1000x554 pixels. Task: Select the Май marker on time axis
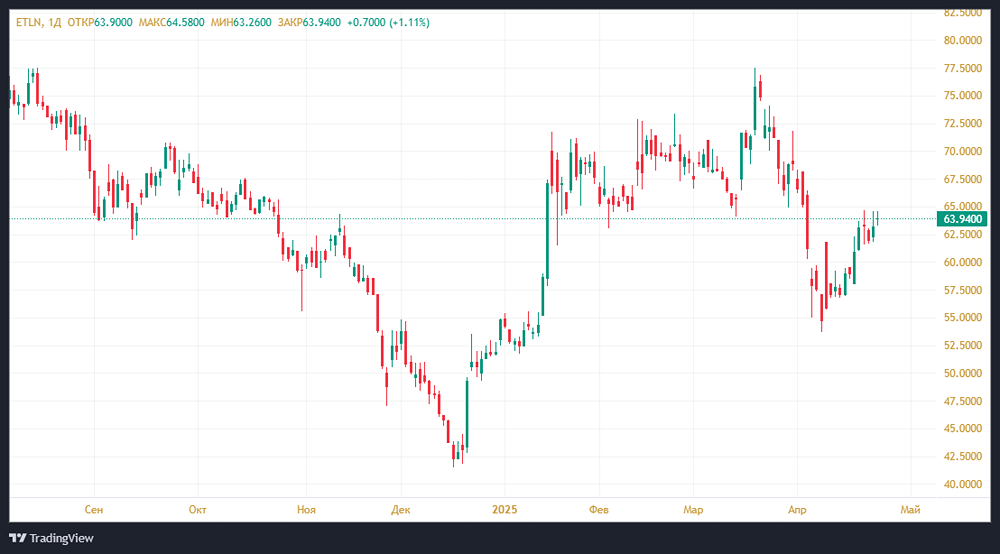[x=910, y=510]
